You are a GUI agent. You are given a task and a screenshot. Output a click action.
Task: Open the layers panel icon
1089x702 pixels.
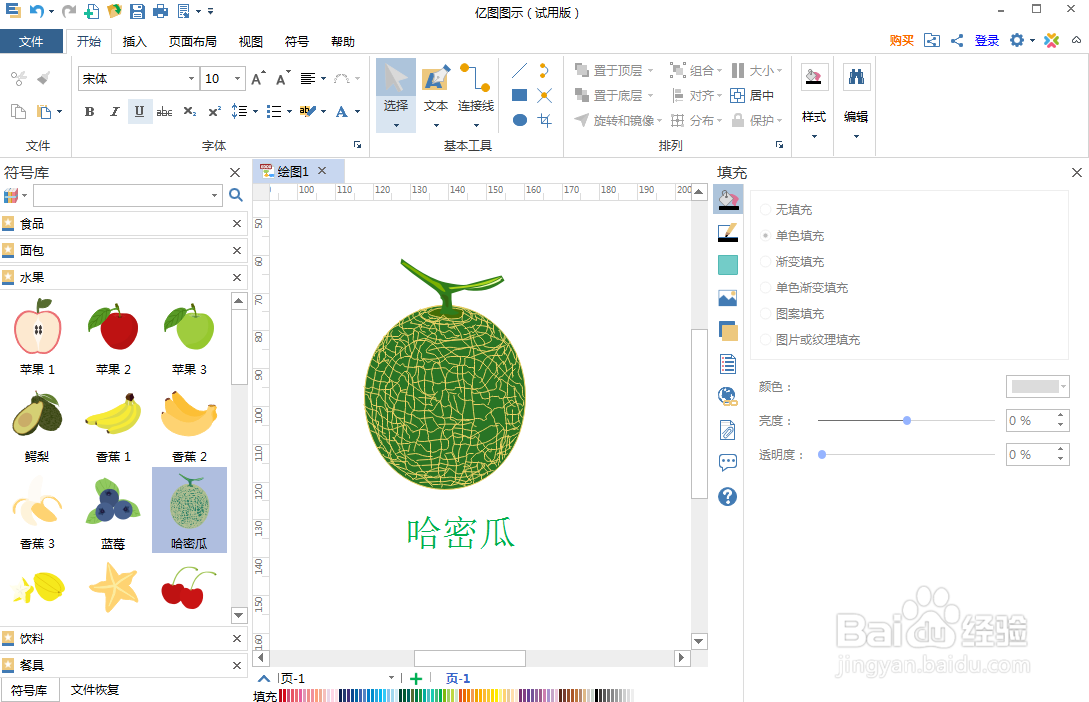coord(727,331)
